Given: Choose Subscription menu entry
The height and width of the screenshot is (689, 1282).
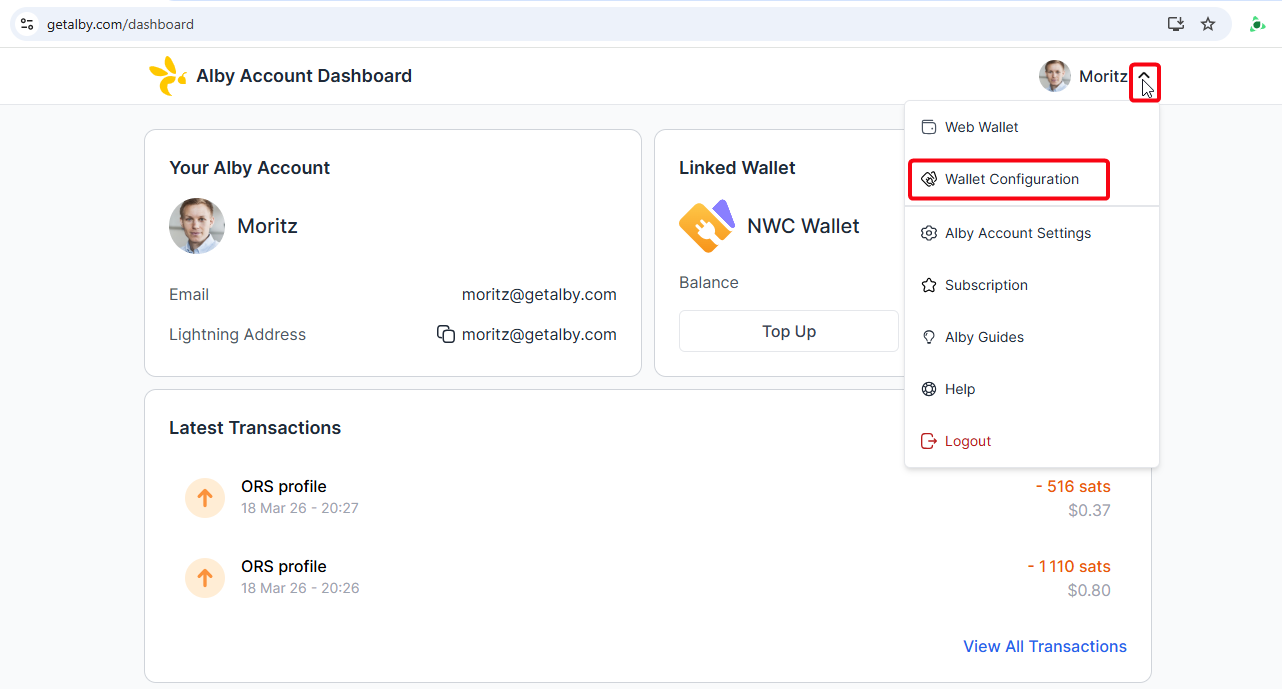Looking at the screenshot, I should (x=986, y=285).
